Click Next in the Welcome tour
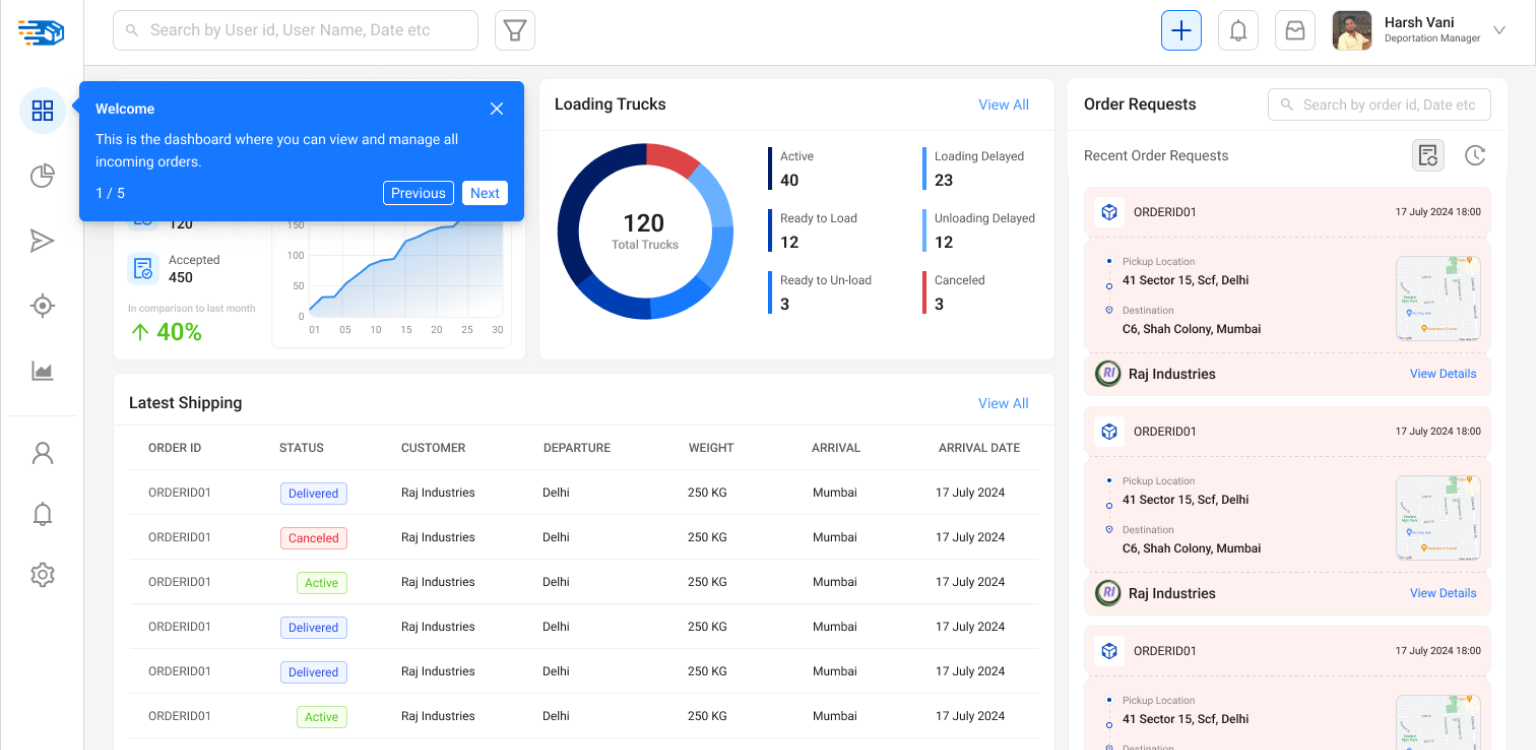Viewport: 1536px width, 750px height. 485,193
